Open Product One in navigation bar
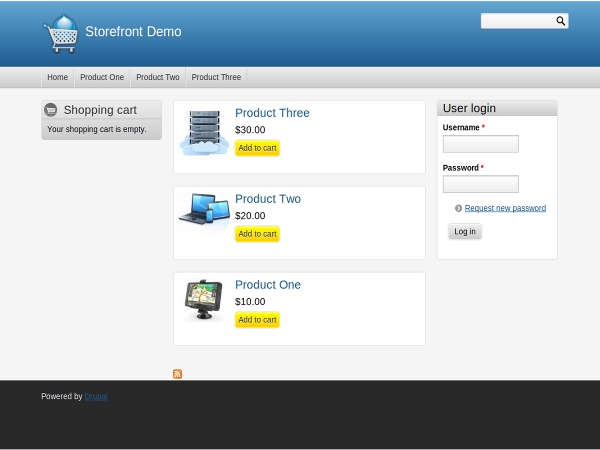600x450 pixels. (x=102, y=77)
